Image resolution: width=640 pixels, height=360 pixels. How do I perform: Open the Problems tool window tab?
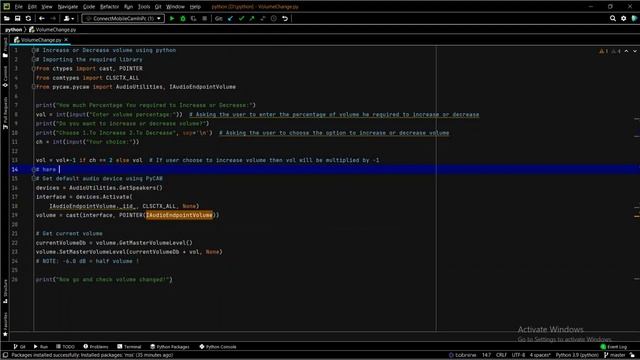point(96,347)
